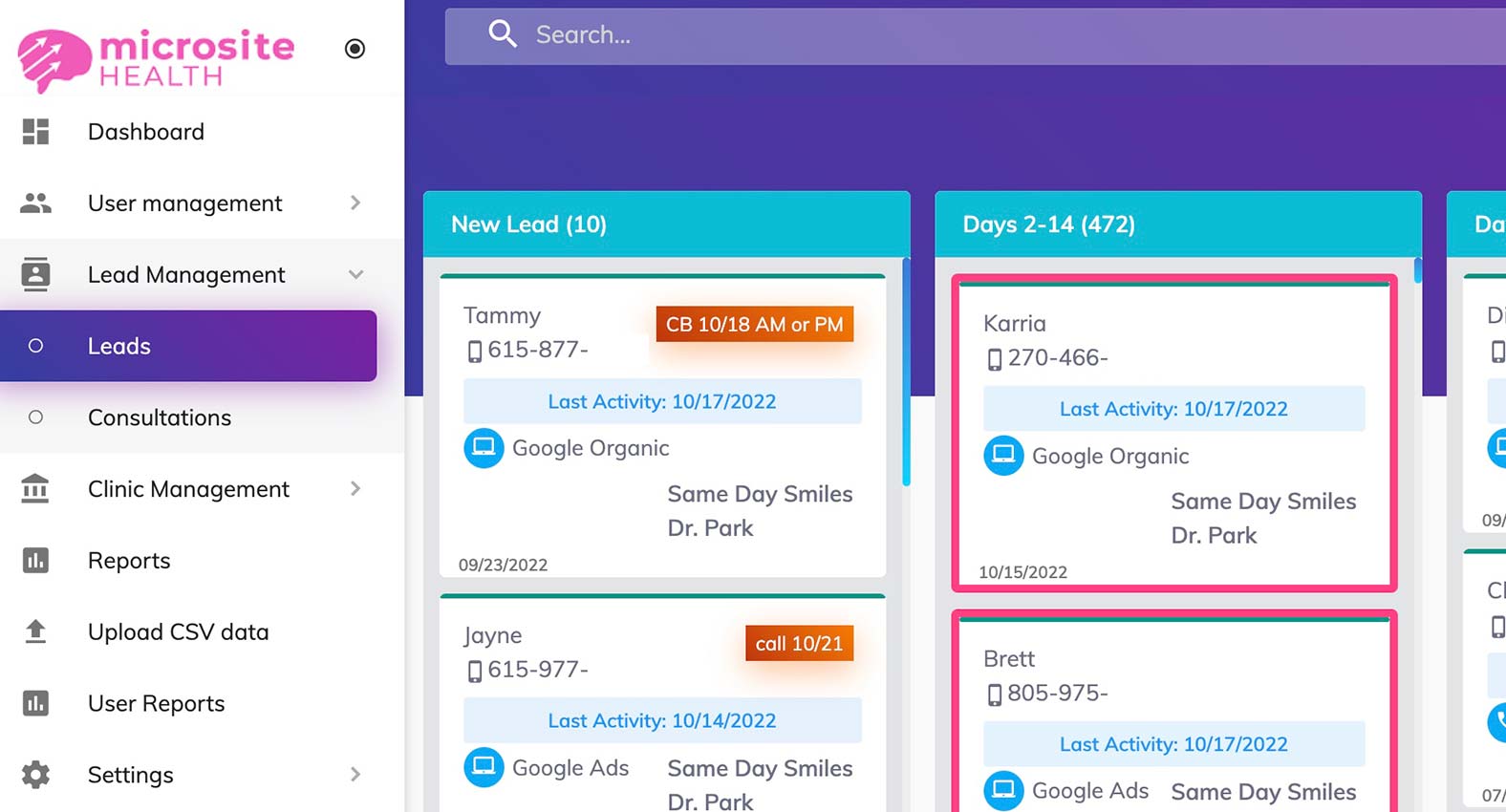
Task: Click the User Reports chart icon
Action: (x=35, y=703)
